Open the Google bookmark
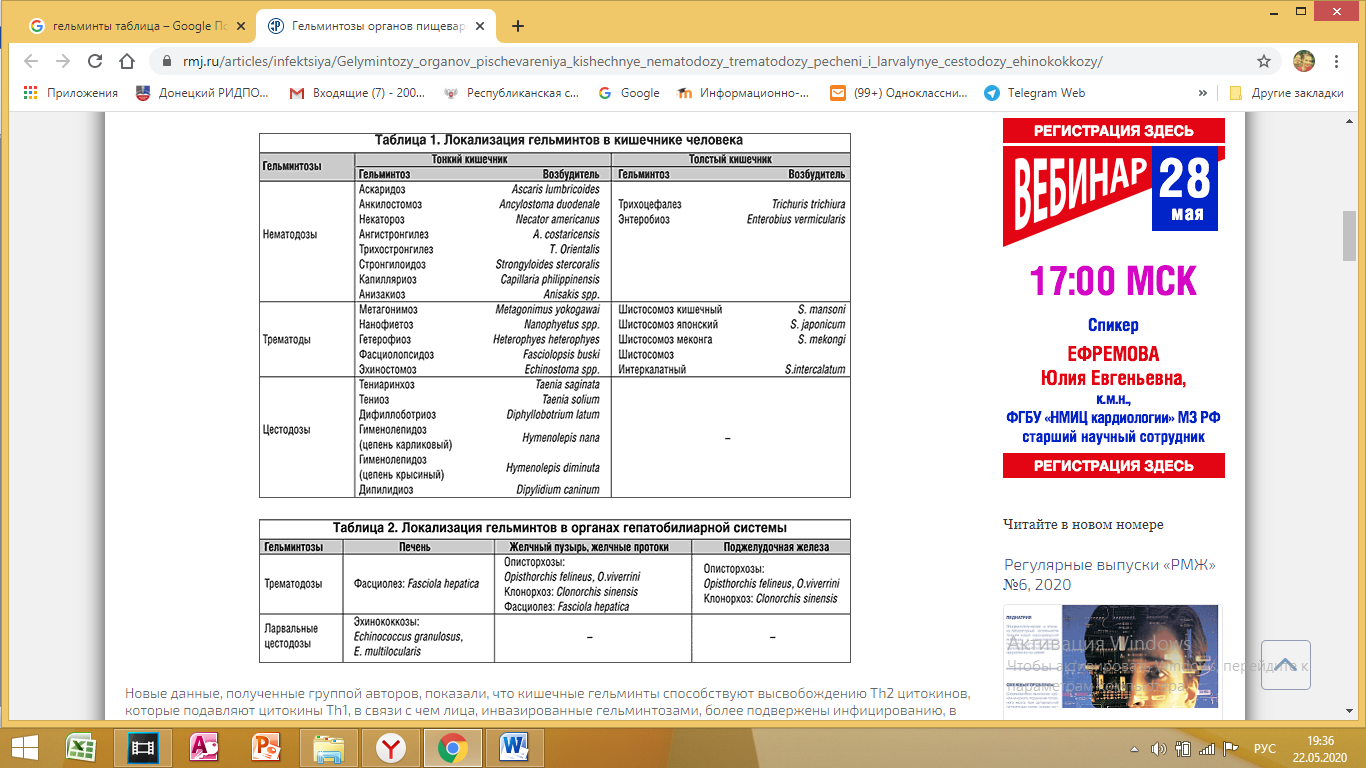 coord(629,93)
